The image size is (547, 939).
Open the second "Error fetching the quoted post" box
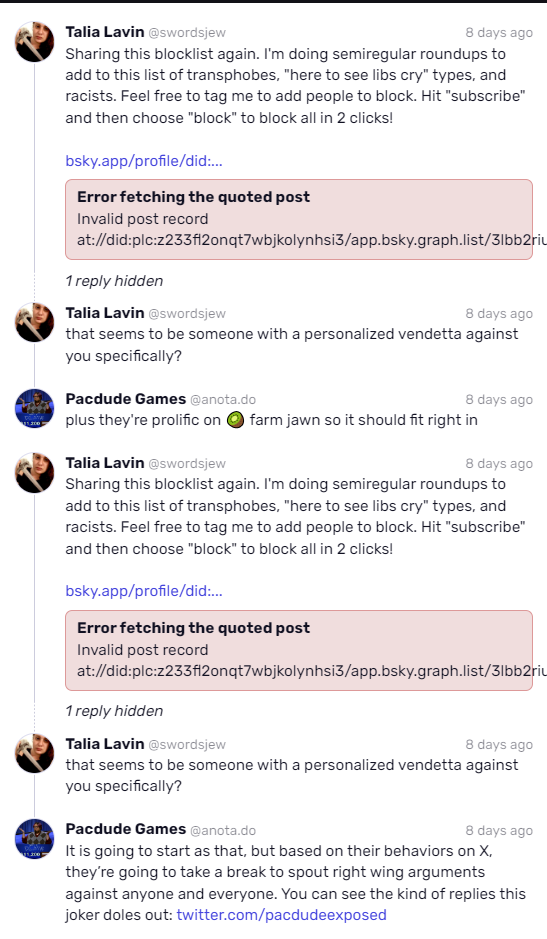point(299,650)
